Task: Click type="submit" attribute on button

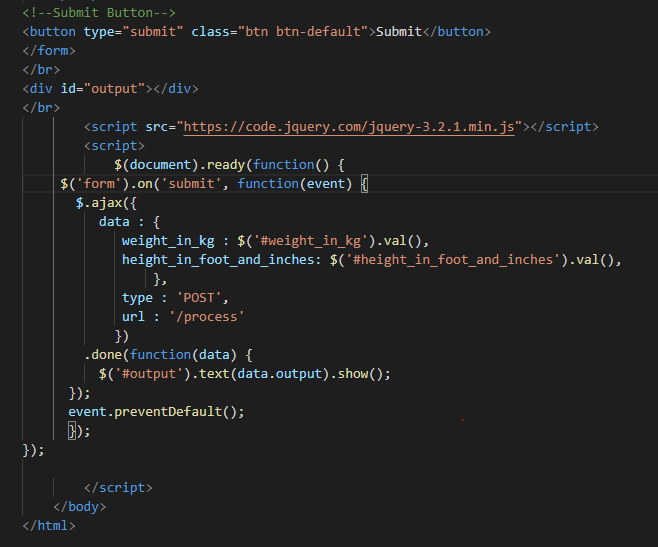Action: pos(133,31)
